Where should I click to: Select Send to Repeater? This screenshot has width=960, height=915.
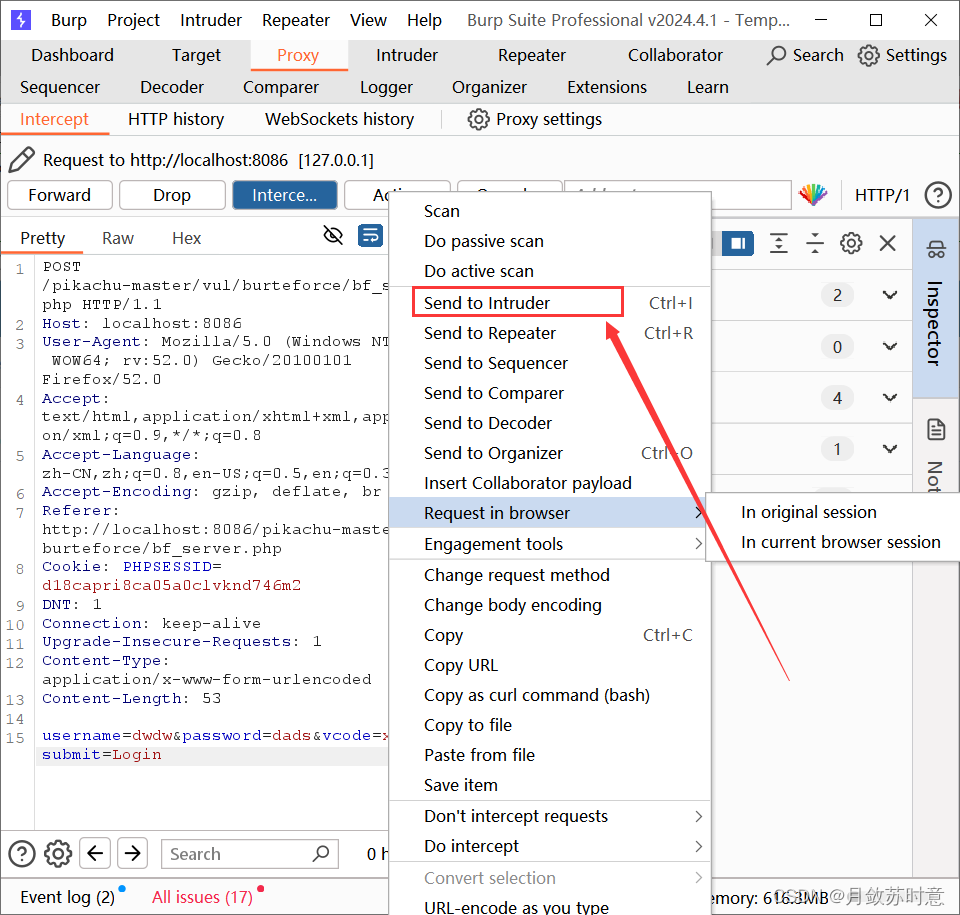[x=550, y=333]
